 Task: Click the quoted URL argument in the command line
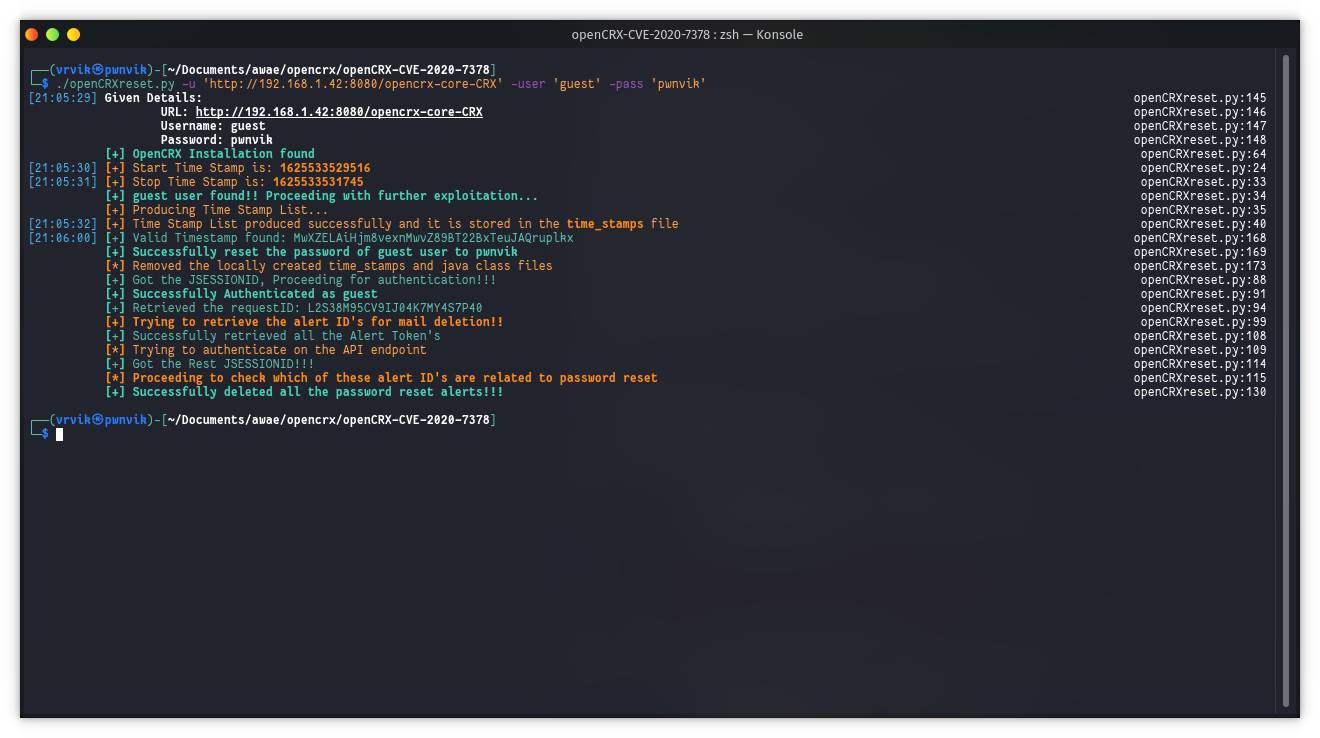[x=353, y=84]
